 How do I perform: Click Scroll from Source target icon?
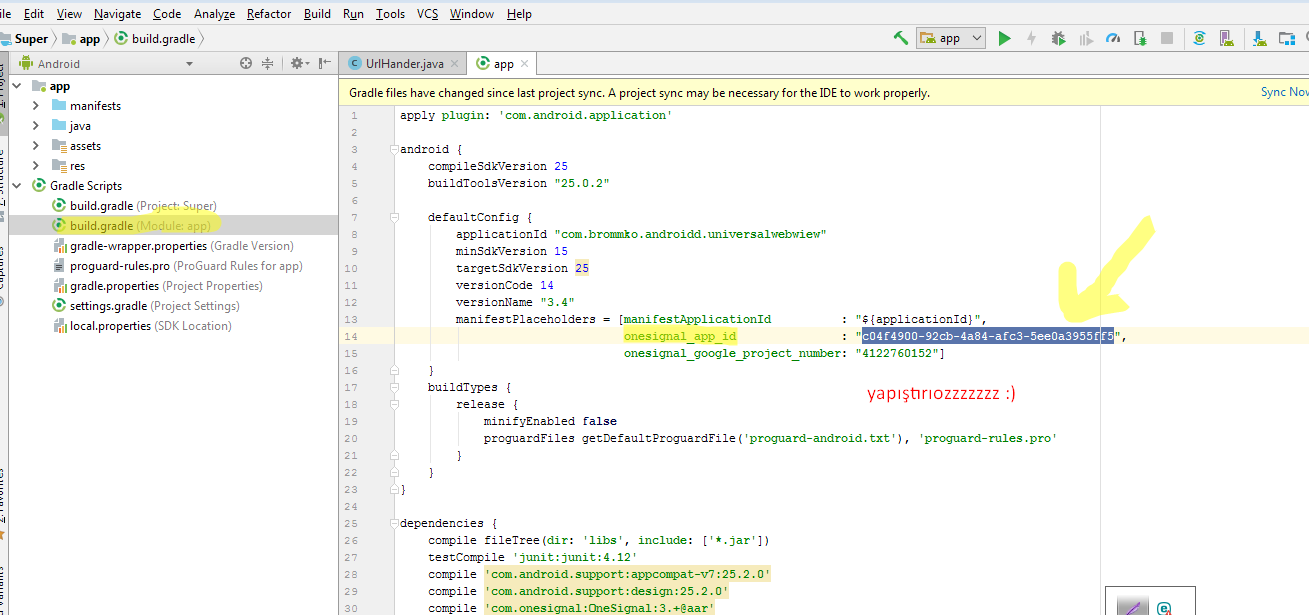[246, 63]
